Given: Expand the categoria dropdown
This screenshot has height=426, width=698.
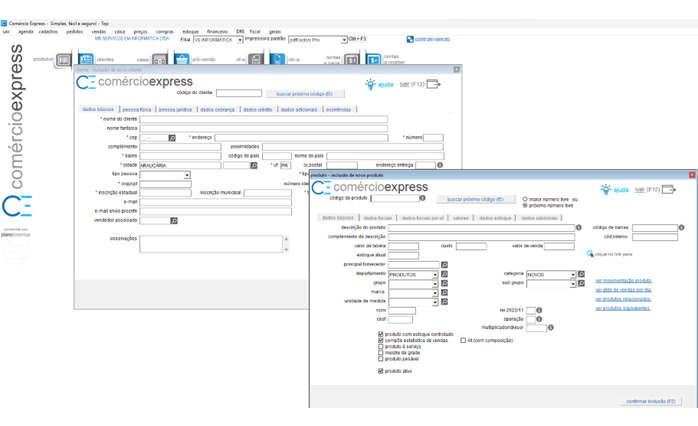Looking at the screenshot, I should pyautogui.click(x=573, y=275).
